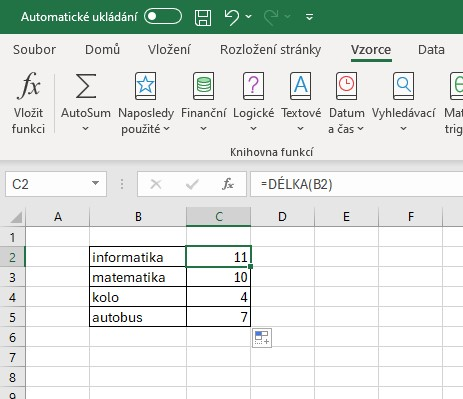Click the AutoSum sigma icon
Screen dimensions: 463x399
(x=86, y=86)
